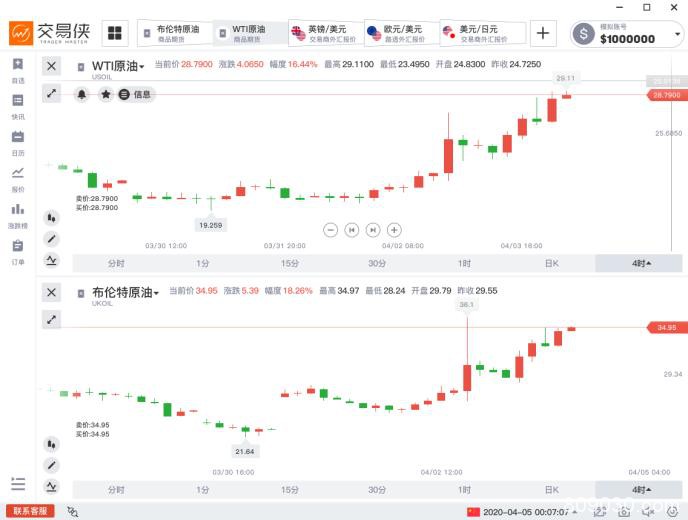The image size is (688, 520).
Task: Open the 日历 calendar in left sidebar
Action: 17,140
